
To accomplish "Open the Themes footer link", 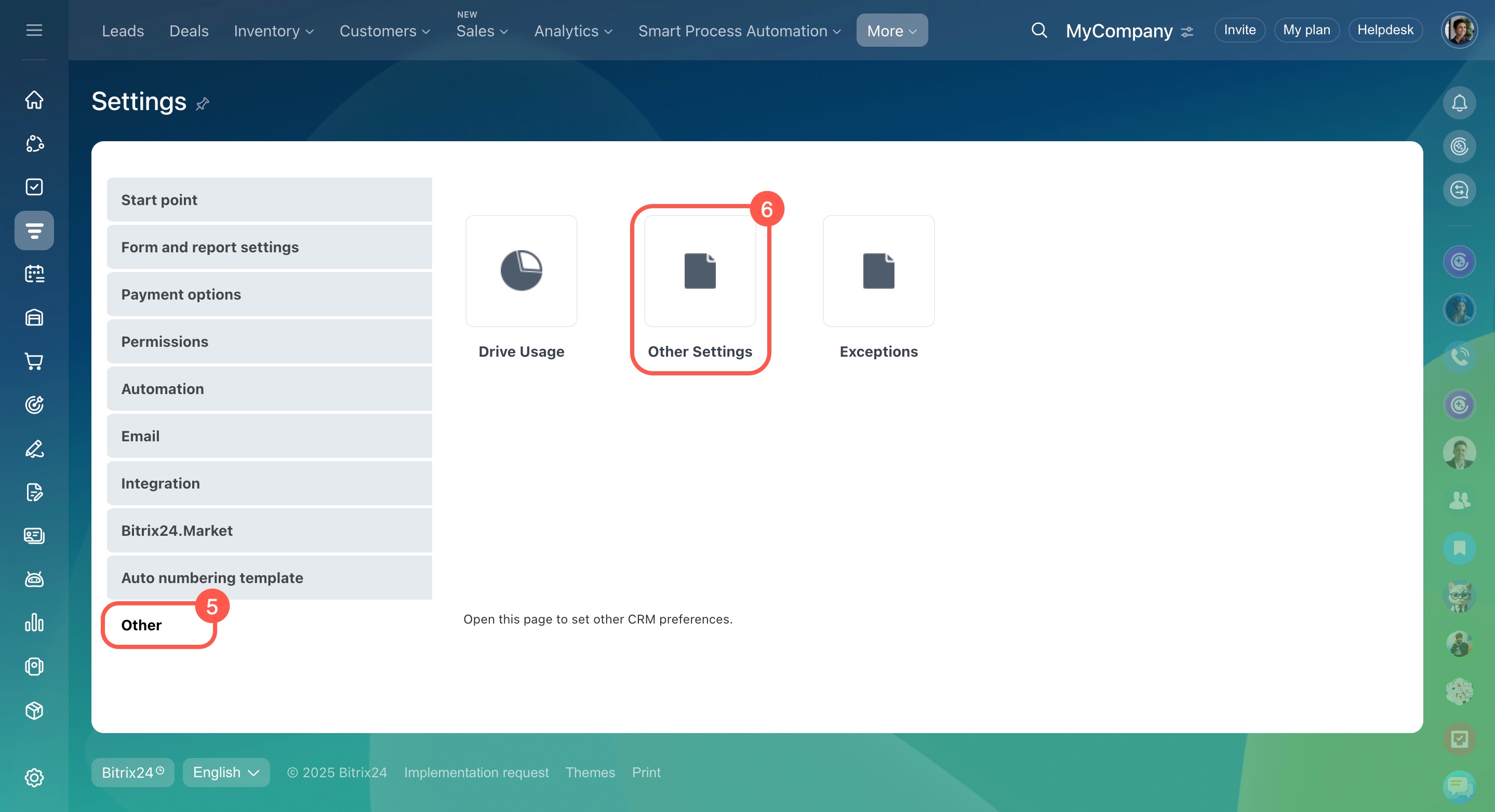I will 590,773.
